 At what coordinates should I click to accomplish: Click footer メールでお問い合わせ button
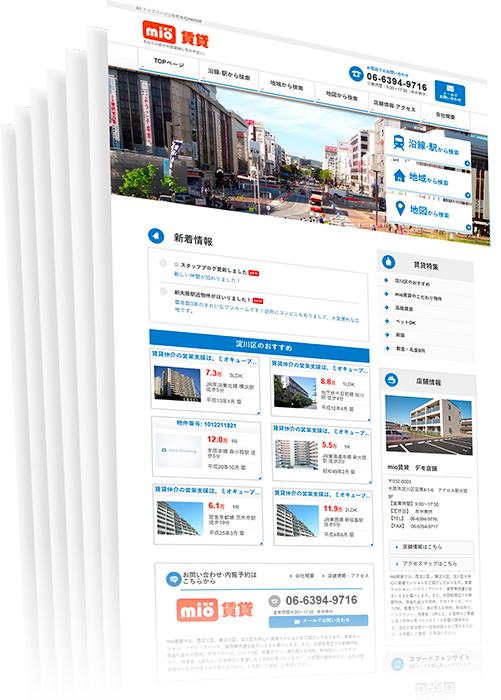pos(319,621)
